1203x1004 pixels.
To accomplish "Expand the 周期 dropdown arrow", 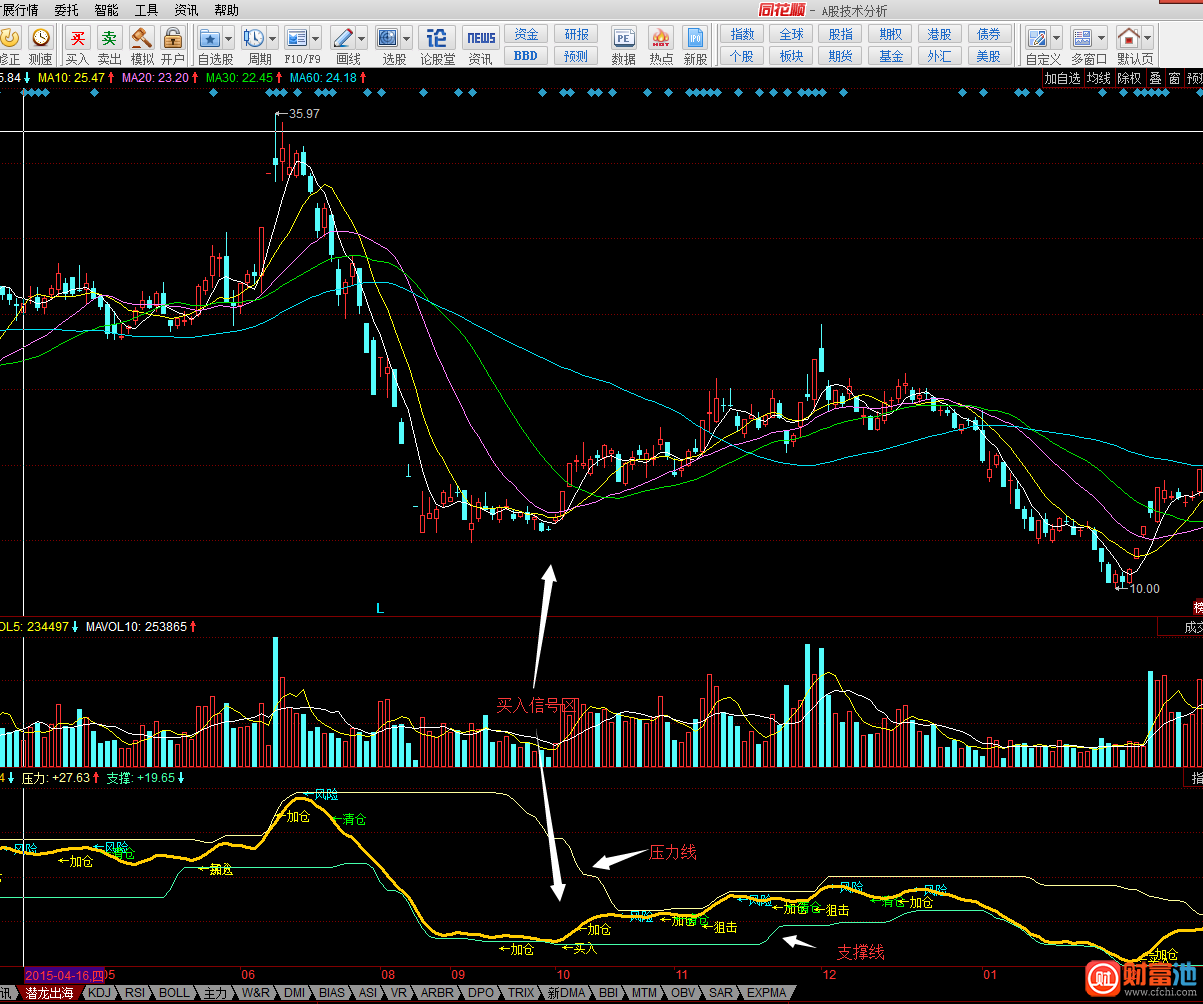I will pyautogui.click(x=271, y=38).
